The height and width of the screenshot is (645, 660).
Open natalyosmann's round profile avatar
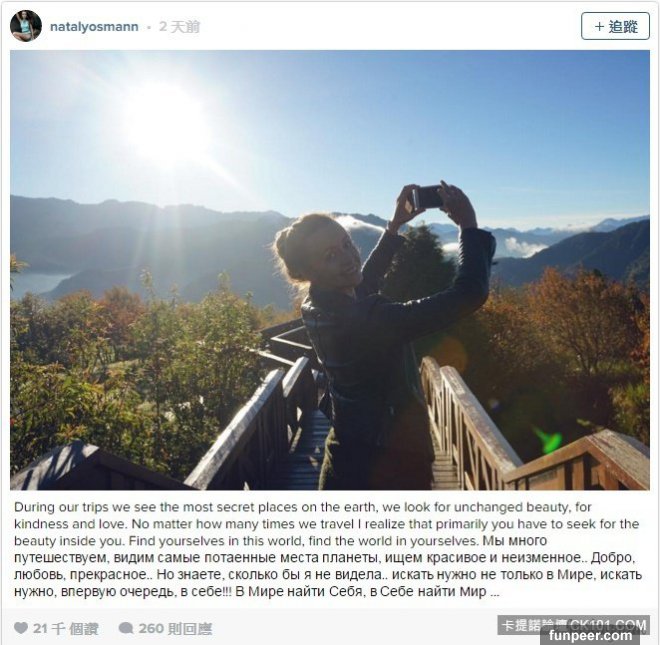[x=26, y=26]
